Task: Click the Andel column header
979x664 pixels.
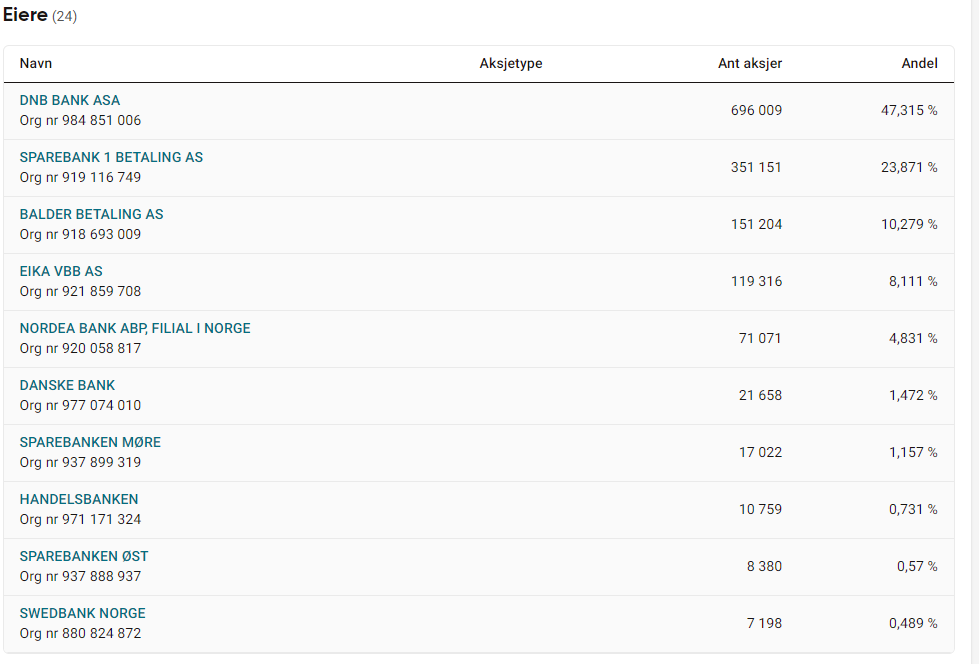Action: click(919, 63)
